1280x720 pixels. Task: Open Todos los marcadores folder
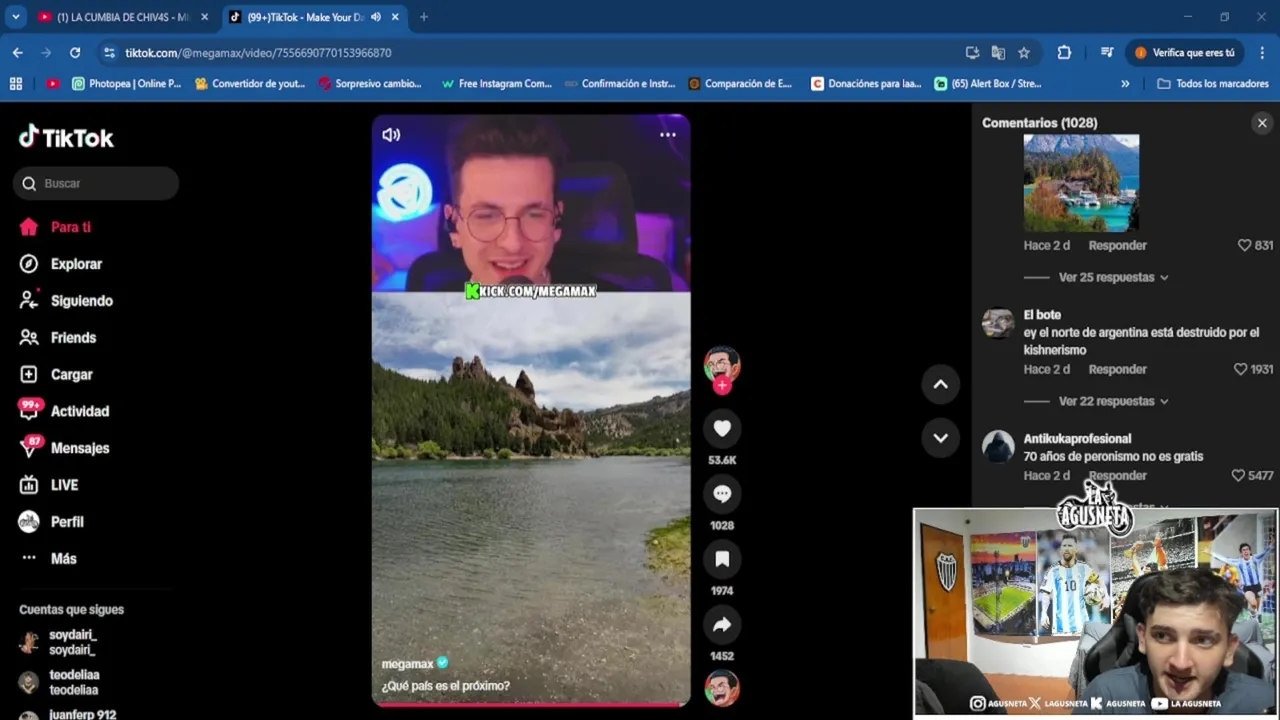(x=1213, y=84)
